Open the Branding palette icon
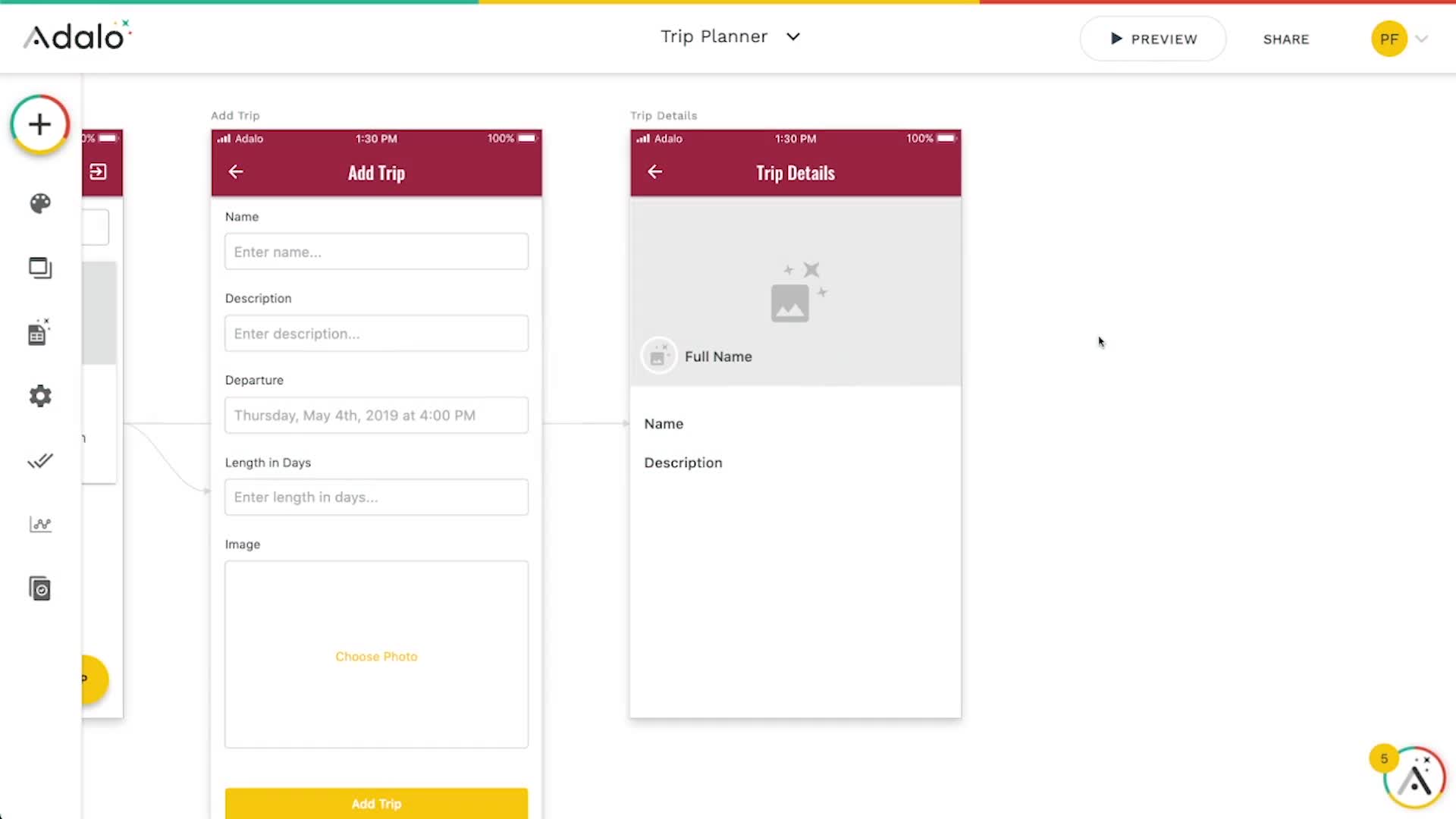This screenshot has width=1456, height=819. 40,203
